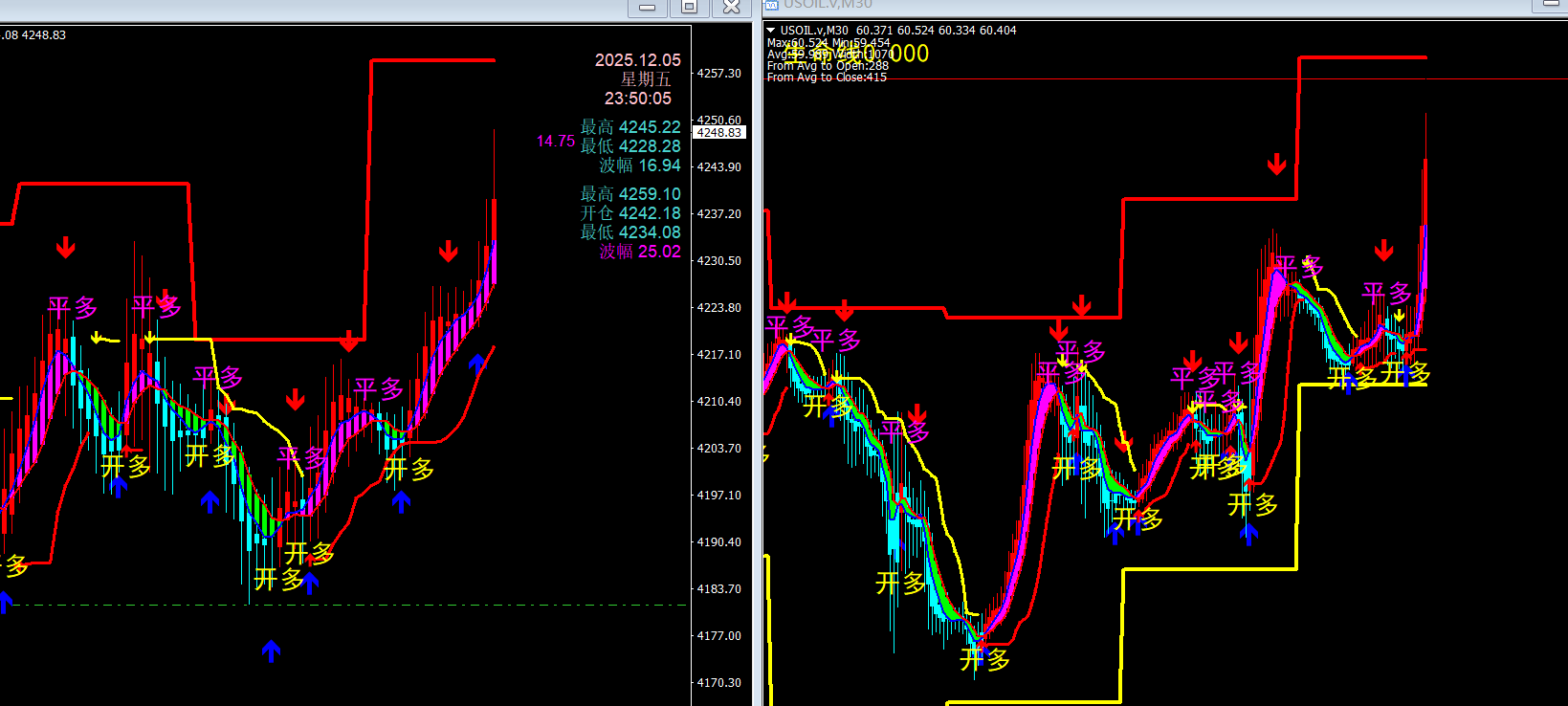Viewport: 1568px width, 706px height.
Task: Click the 最高 4259.10 readout
Action: tap(630, 194)
